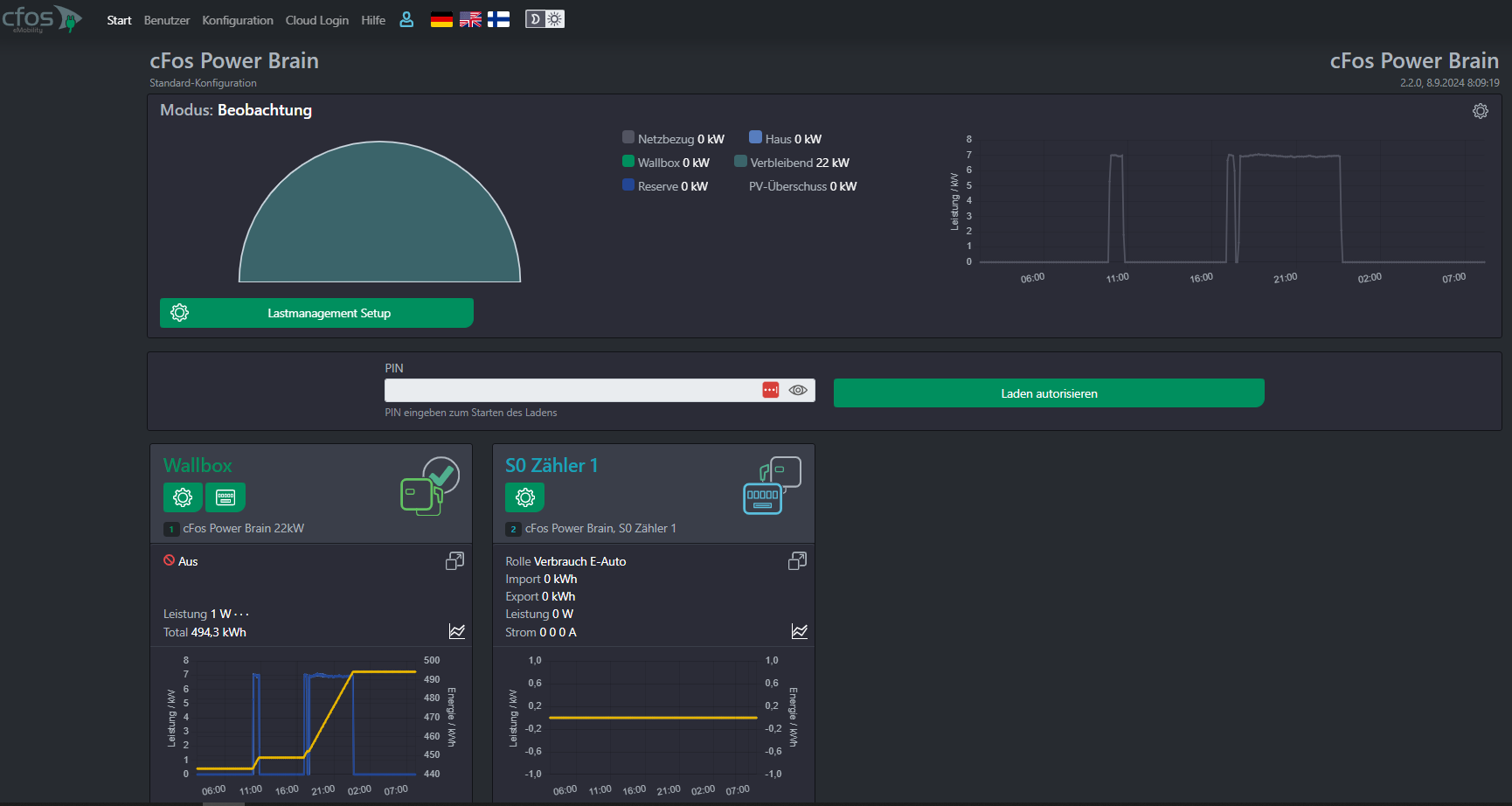Viewport: 1512px width, 806px height.
Task: Toggle Verbleibend legend swatch
Action: point(740,161)
